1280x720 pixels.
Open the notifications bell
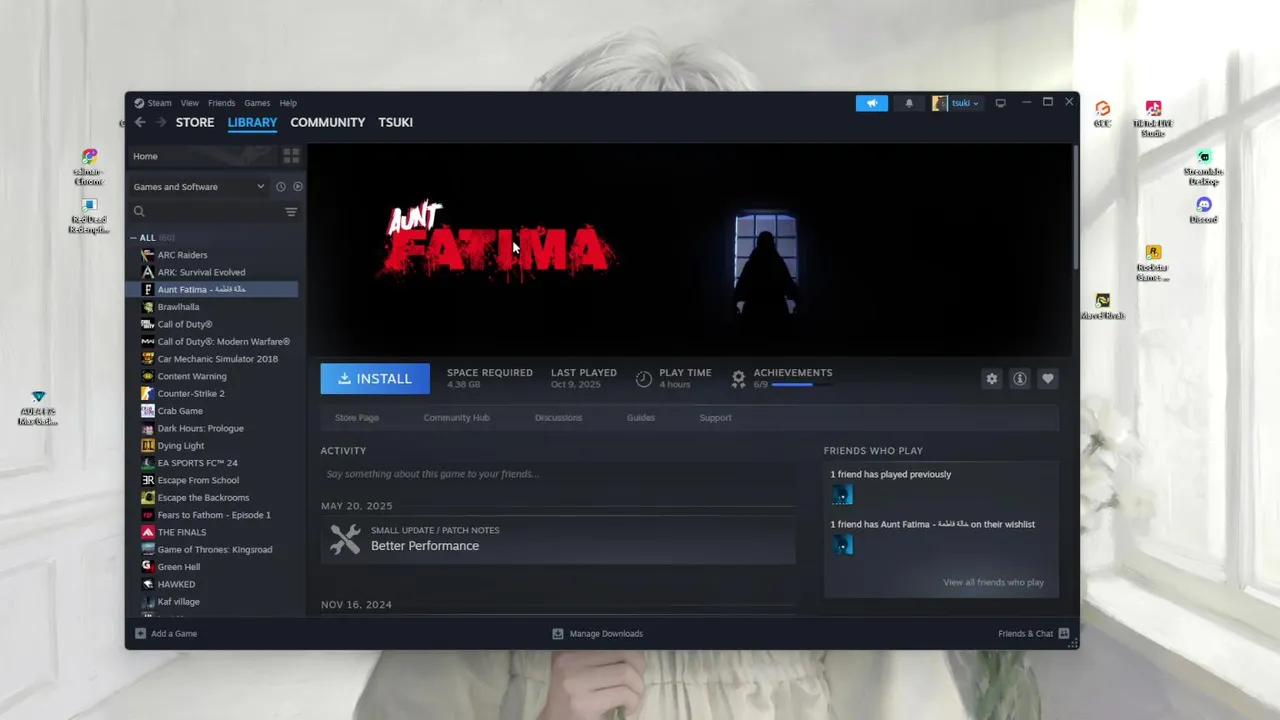pyautogui.click(x=909, y=103)
